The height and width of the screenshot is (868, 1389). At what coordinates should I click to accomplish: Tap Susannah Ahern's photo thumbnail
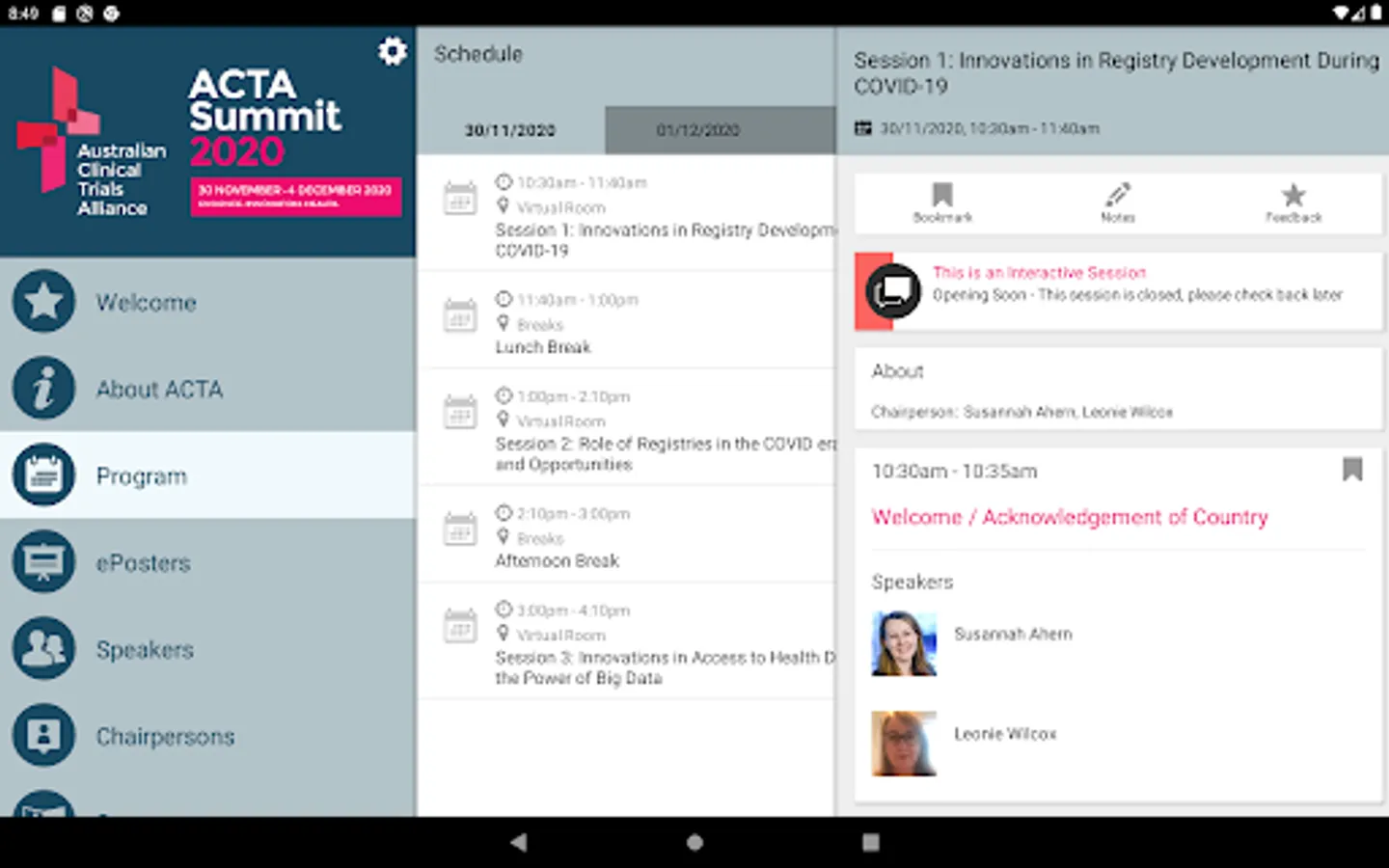point(904,643)
